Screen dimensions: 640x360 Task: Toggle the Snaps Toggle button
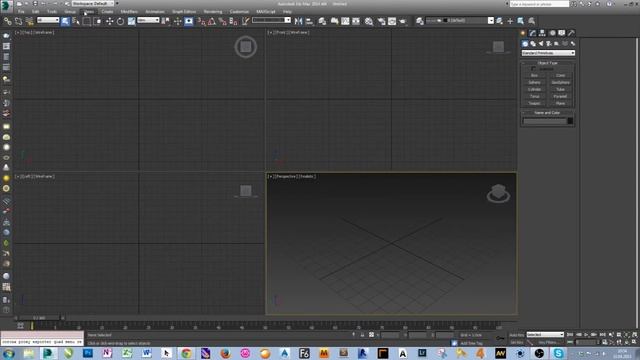(201, 21)
